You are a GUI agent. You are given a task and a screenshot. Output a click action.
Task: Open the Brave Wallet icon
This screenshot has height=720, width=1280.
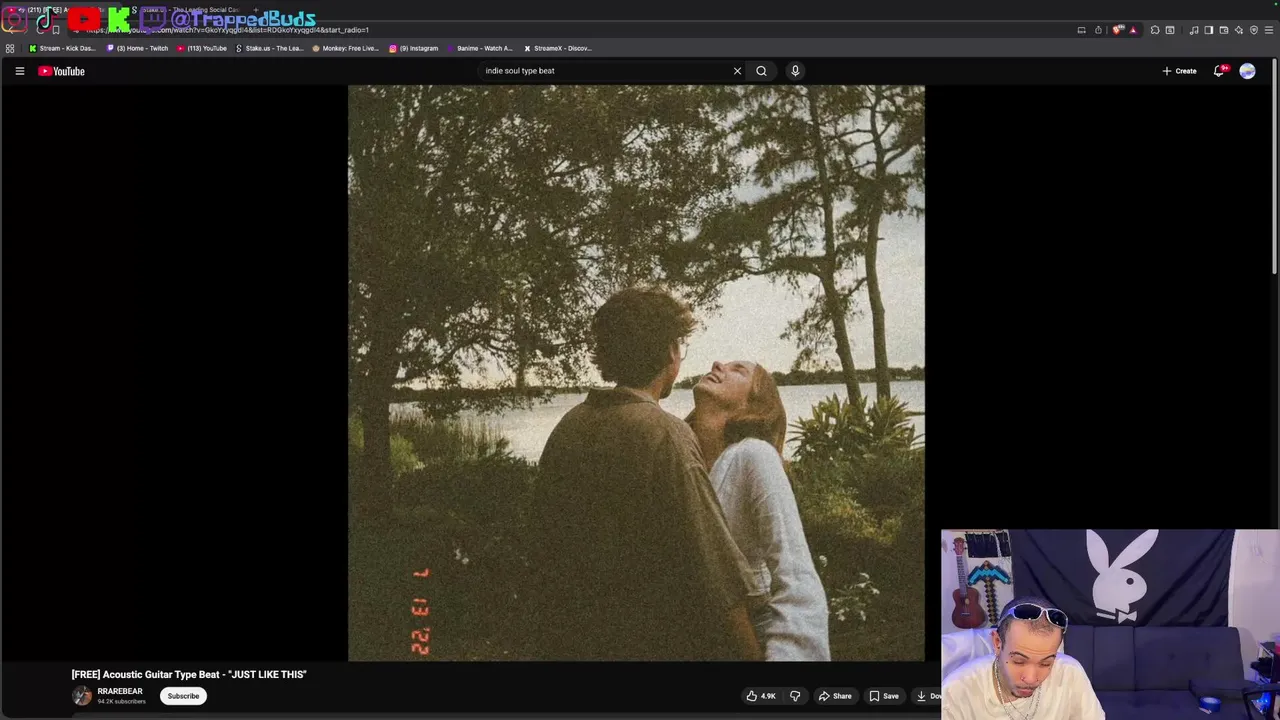1224,30
